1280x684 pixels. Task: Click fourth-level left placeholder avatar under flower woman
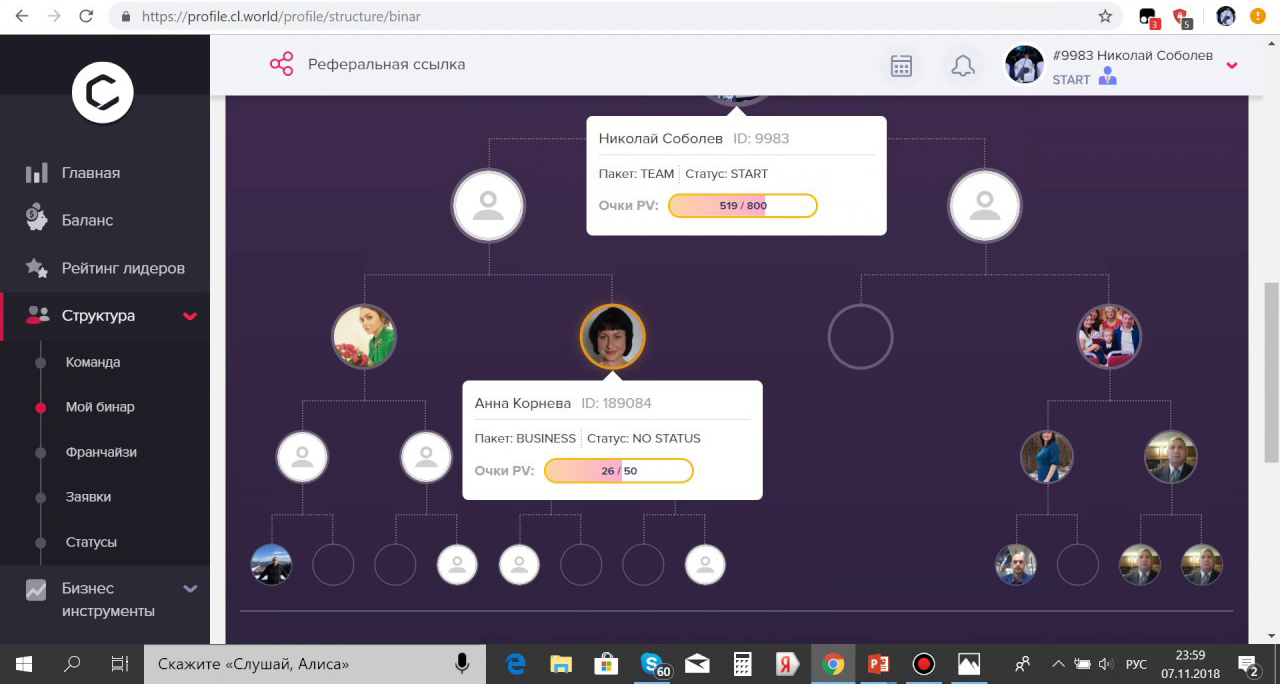302,457
